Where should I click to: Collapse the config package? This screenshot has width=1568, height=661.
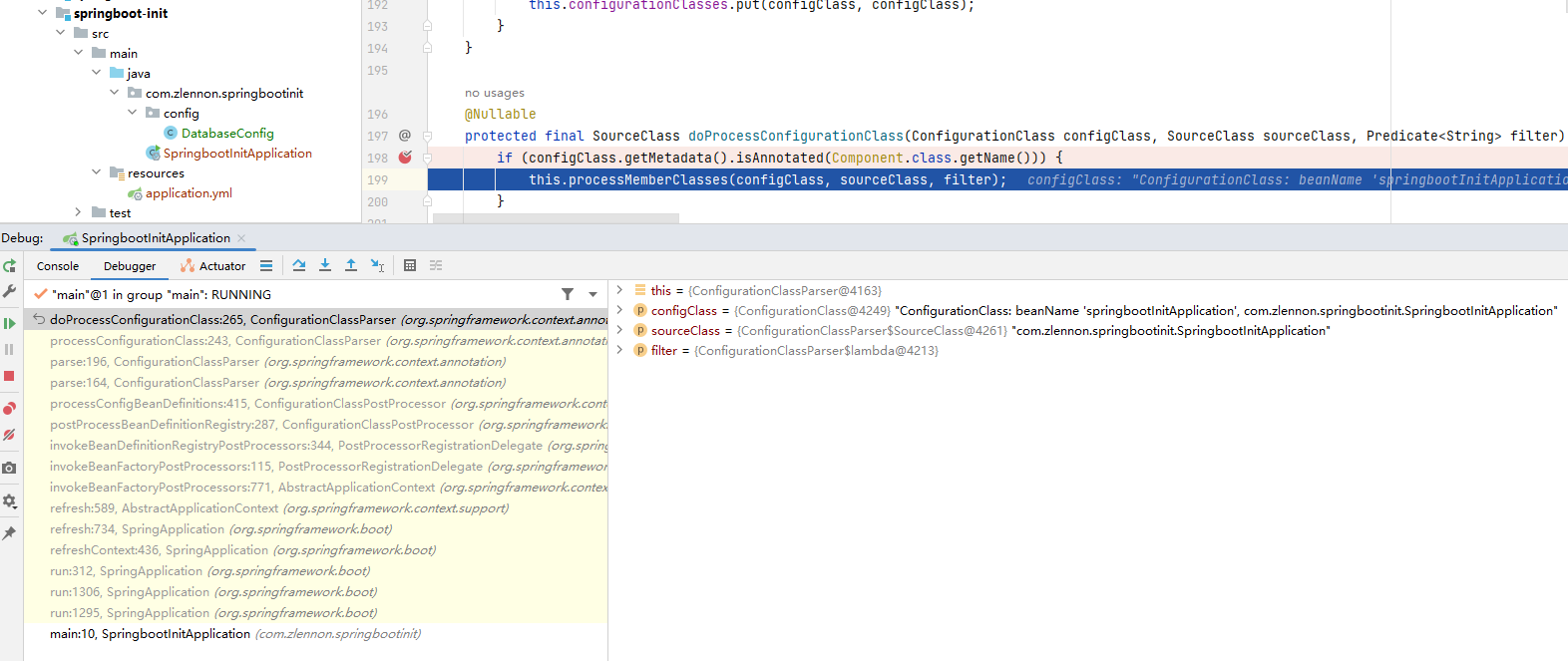click(132, 113)
